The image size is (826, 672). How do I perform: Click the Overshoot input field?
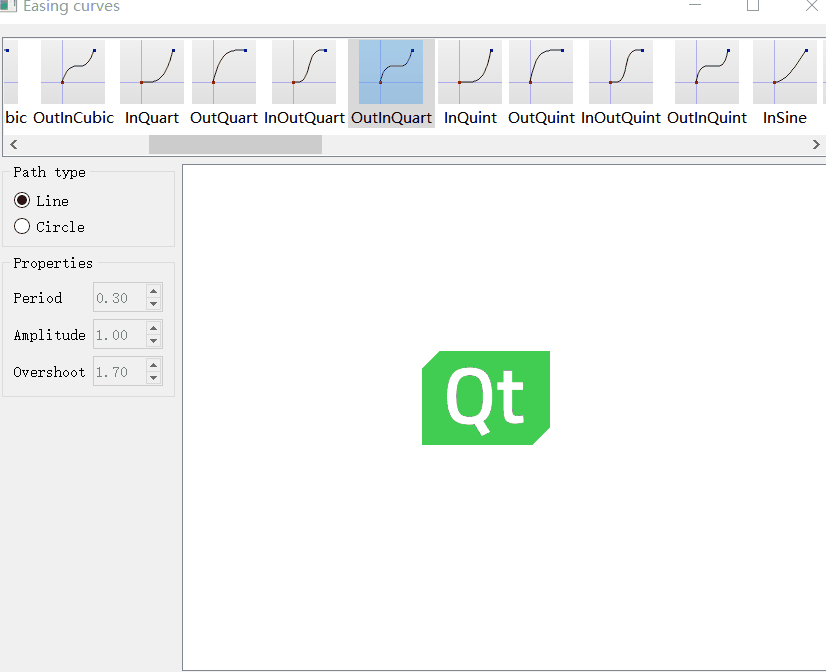120,371
